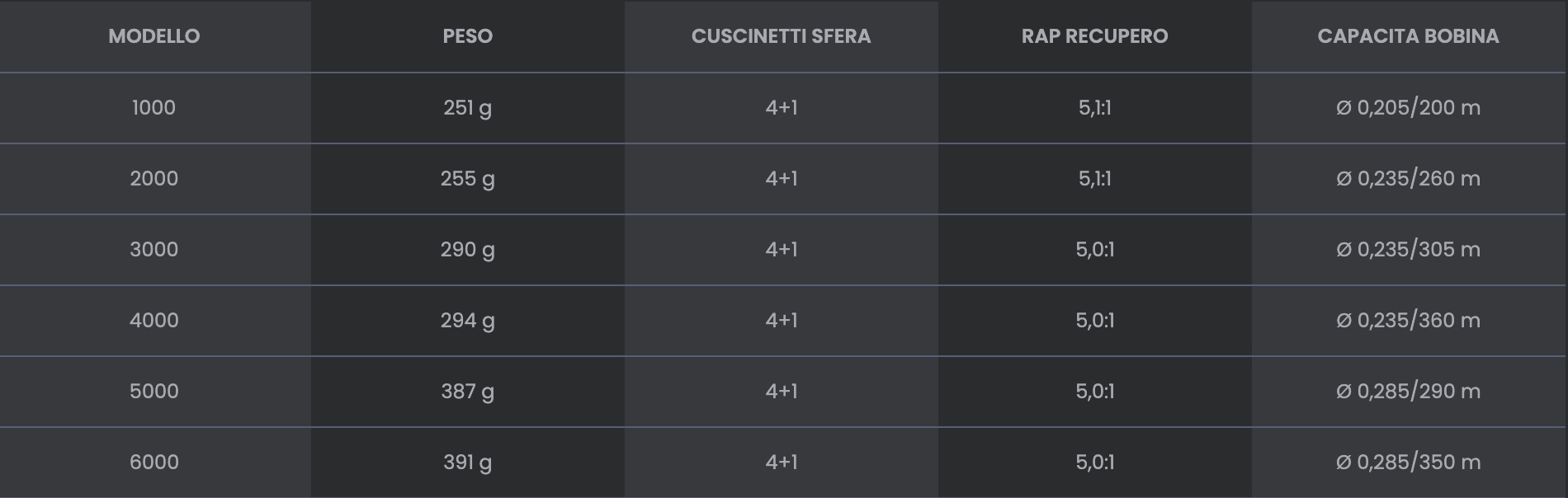This screenshot has width=1568, height=498.
Task: Click the Ø 0,285/290 m capacity cell
Action: 1408,392
